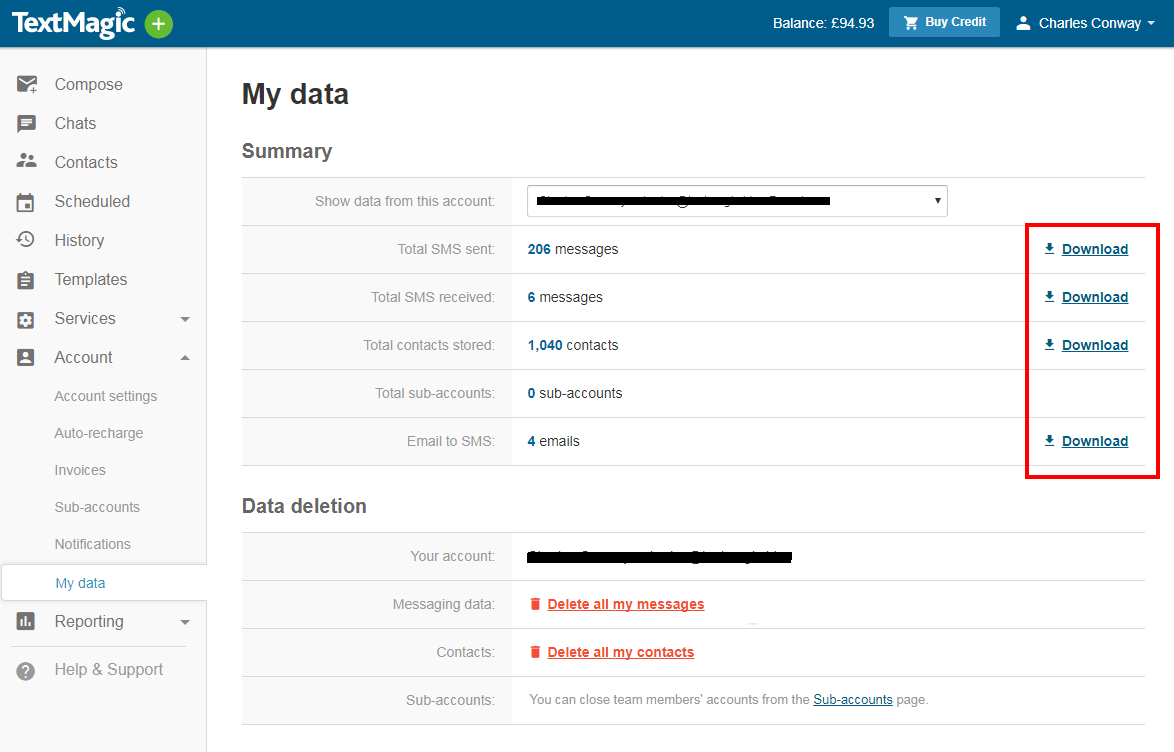Click the Chats speech bubble icon

pos(26,124)
